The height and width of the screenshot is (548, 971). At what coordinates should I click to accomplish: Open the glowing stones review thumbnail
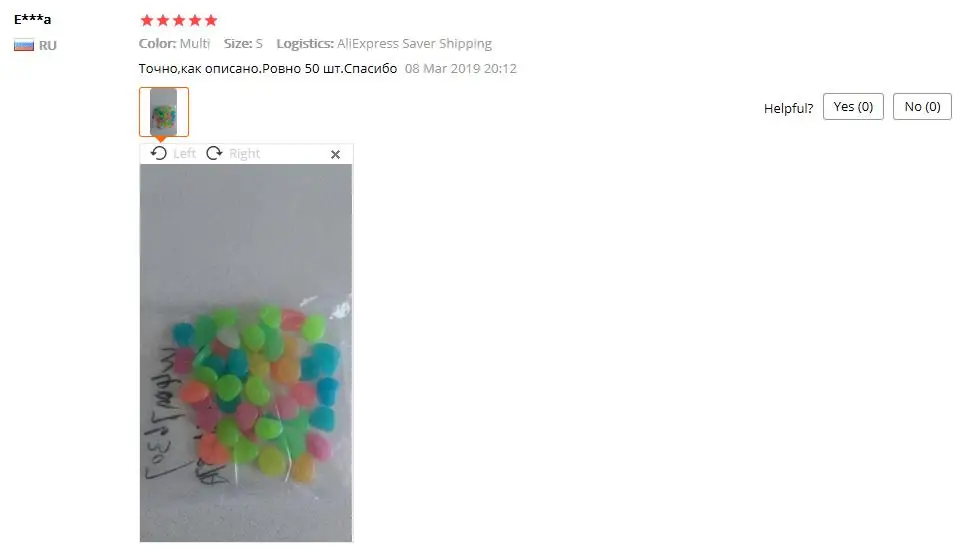pyautogui.click(x=163, y=112)
